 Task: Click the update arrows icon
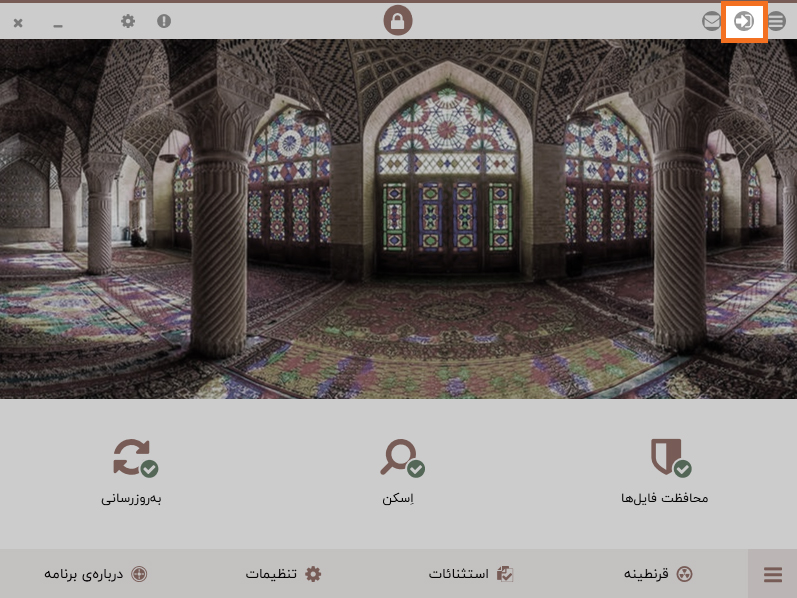[135, 458]
